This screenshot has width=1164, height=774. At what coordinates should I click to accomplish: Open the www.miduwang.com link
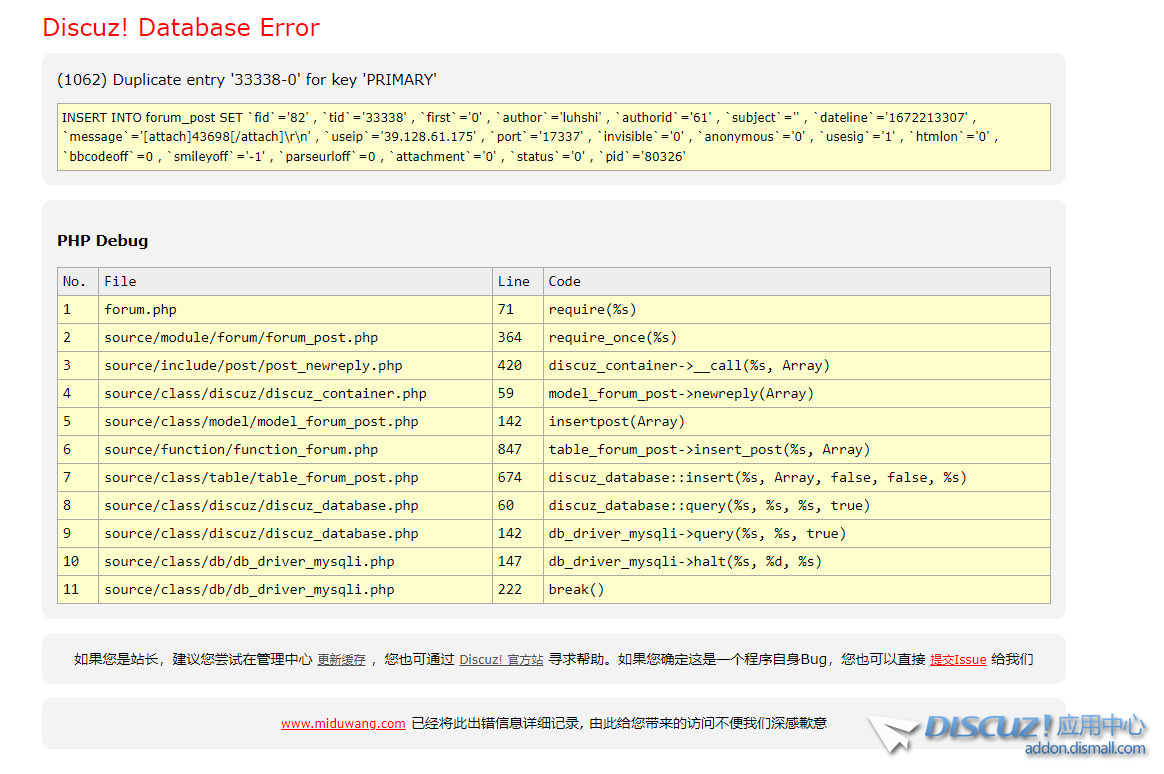343,724
